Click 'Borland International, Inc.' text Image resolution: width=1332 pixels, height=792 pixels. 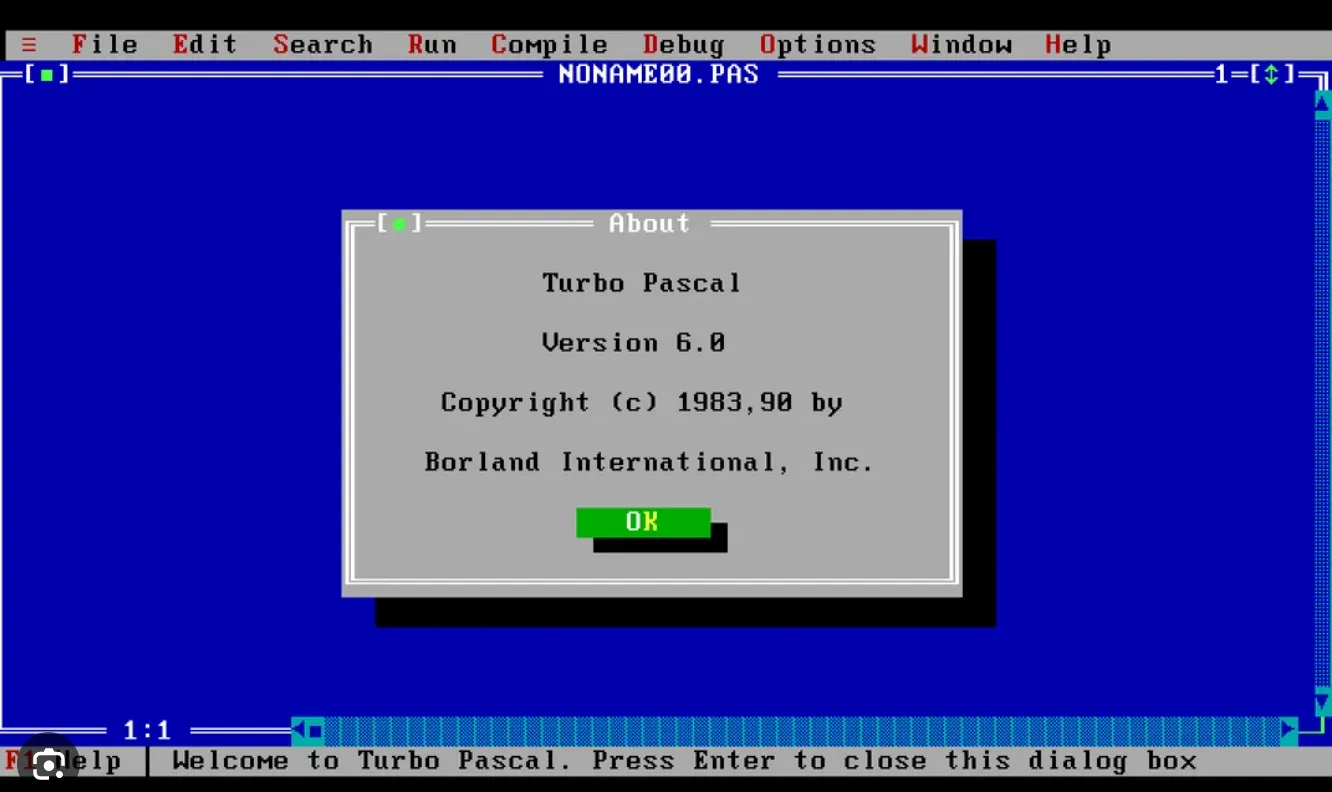click(649, 463)
